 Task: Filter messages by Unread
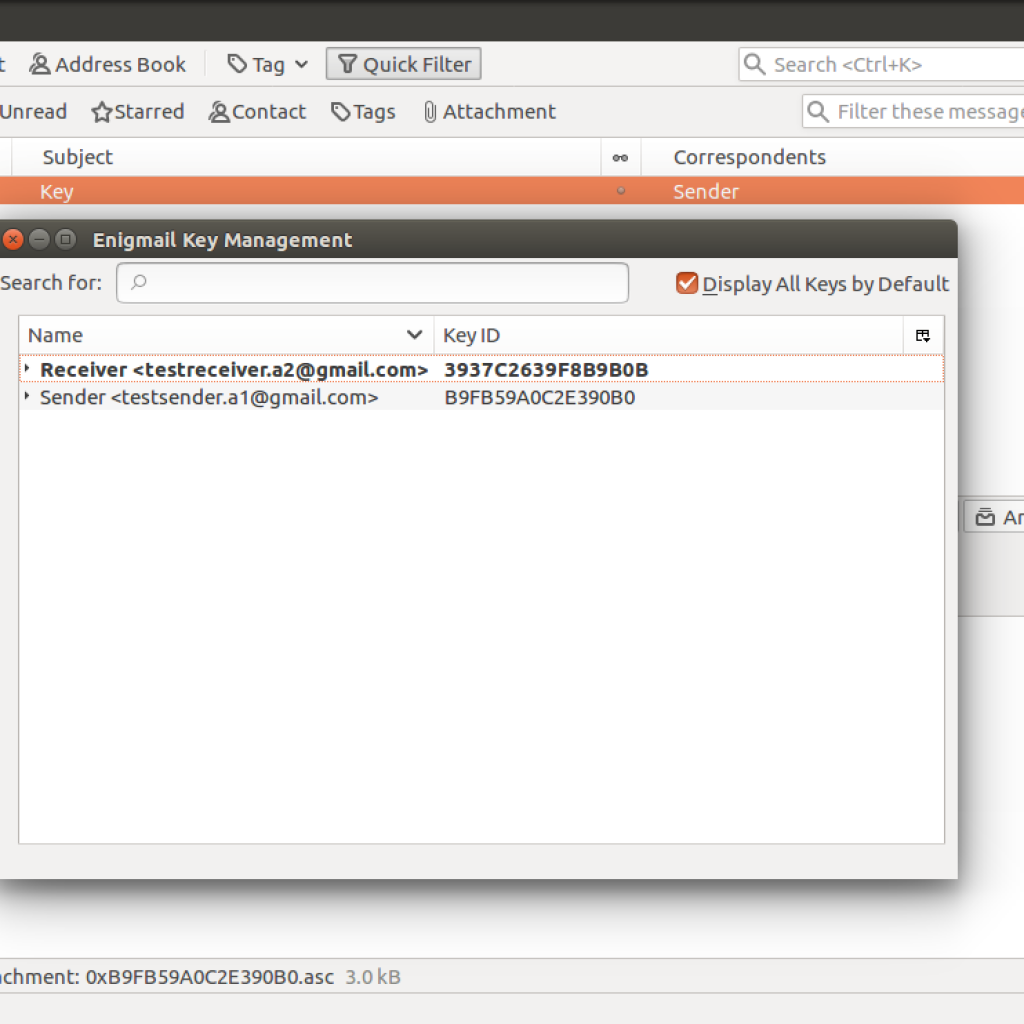point(32,112)
